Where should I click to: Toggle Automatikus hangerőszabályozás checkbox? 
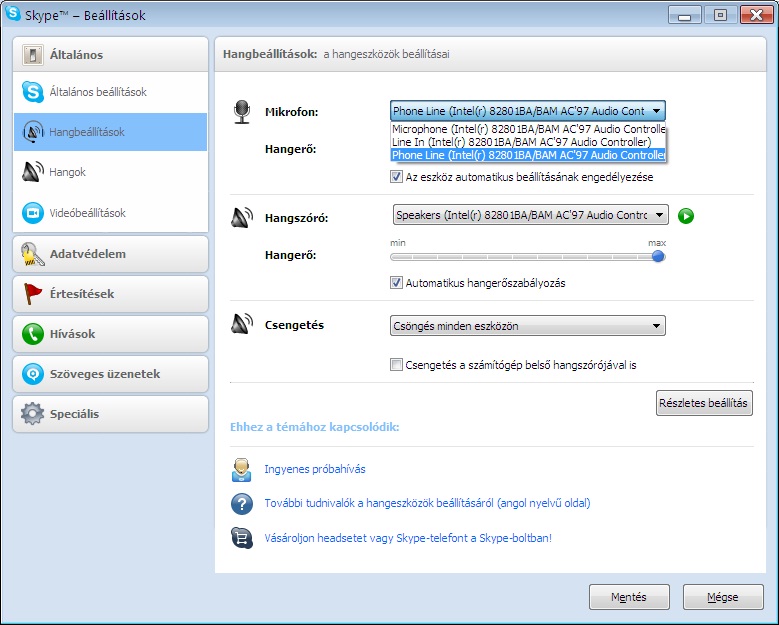click(396, 283)
